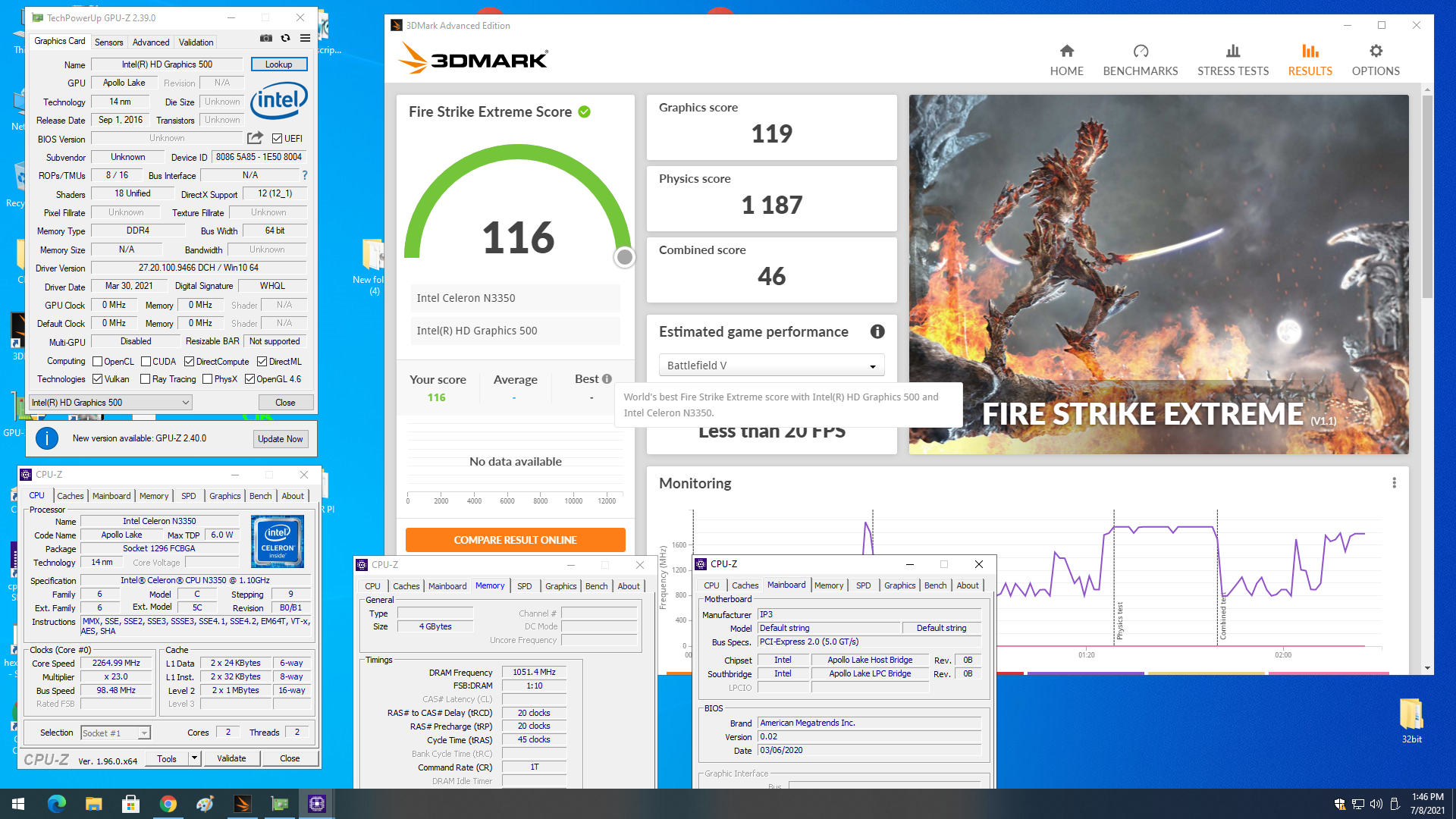Open Graphics tab in CPU-Z Mainboard window

899,585
